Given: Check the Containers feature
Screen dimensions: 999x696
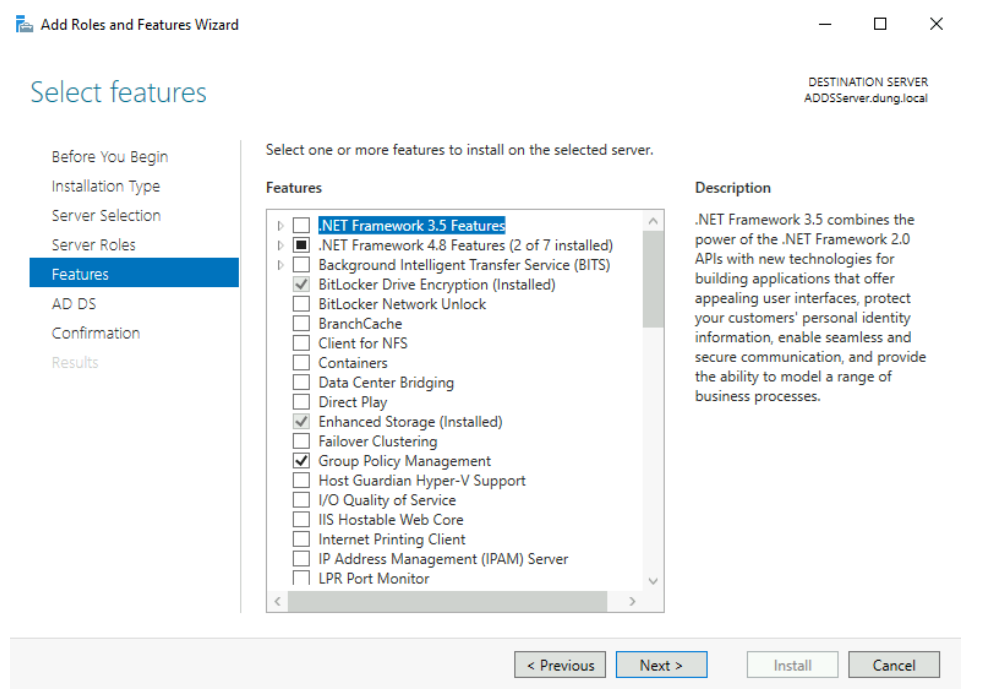Looking at the screenshot, I should click(x=301, y=362).
